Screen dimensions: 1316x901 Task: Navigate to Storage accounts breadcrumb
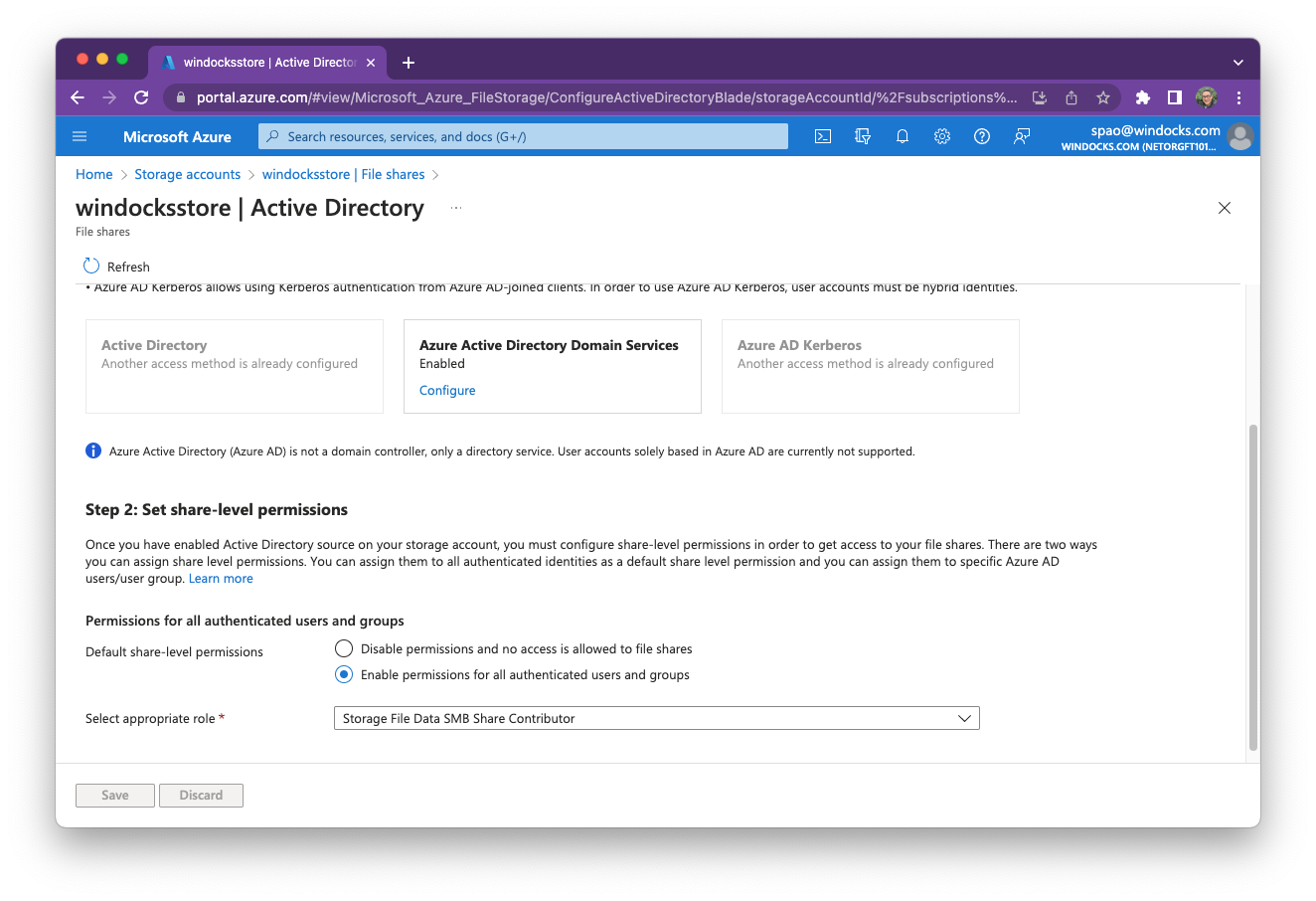tap(187, 174)
